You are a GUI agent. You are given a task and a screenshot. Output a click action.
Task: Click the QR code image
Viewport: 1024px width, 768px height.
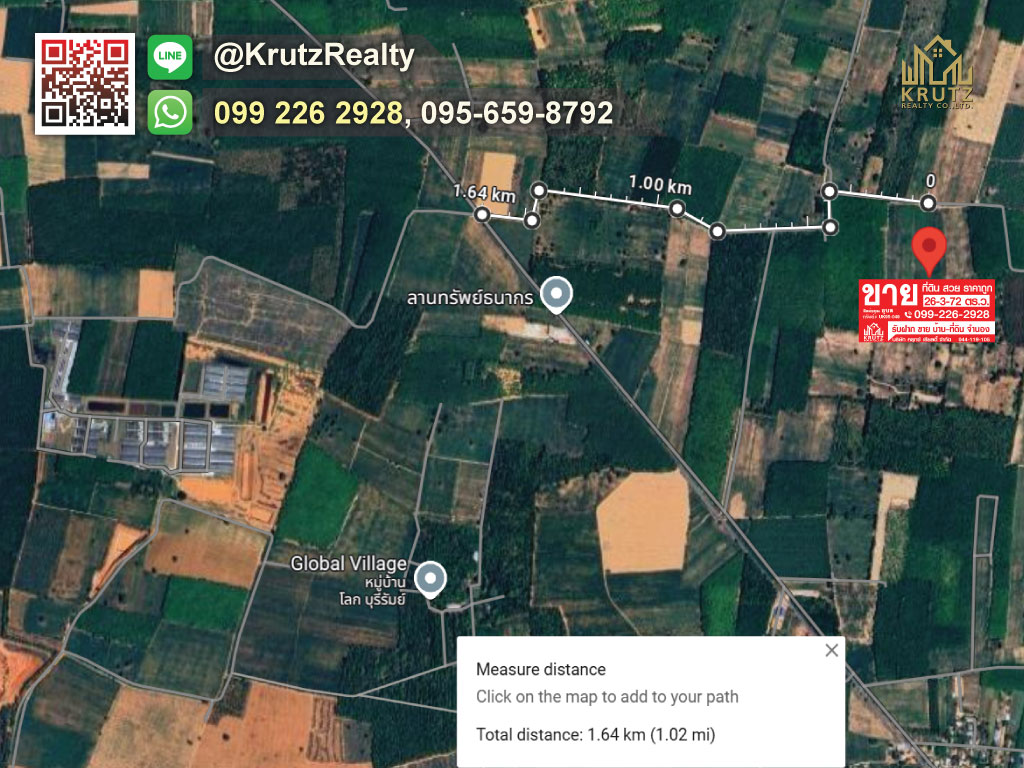tap(85, 84)
